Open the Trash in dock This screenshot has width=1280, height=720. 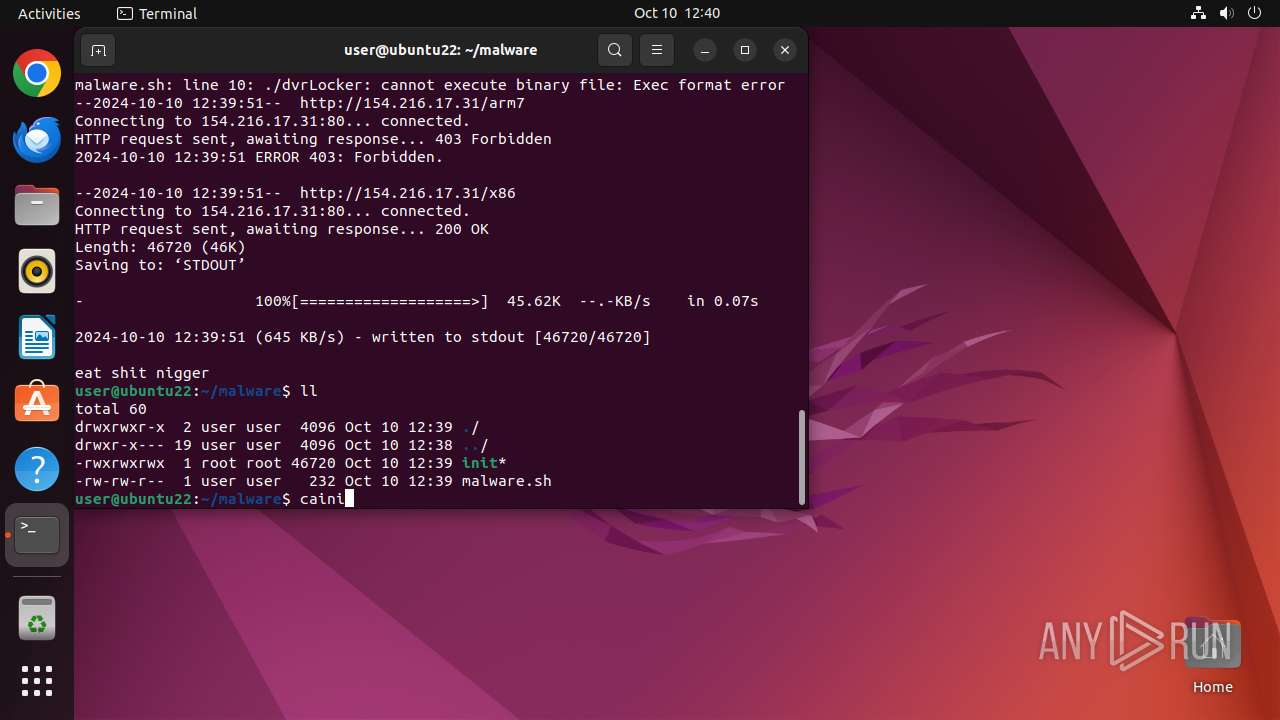click(x=37, y=618)
